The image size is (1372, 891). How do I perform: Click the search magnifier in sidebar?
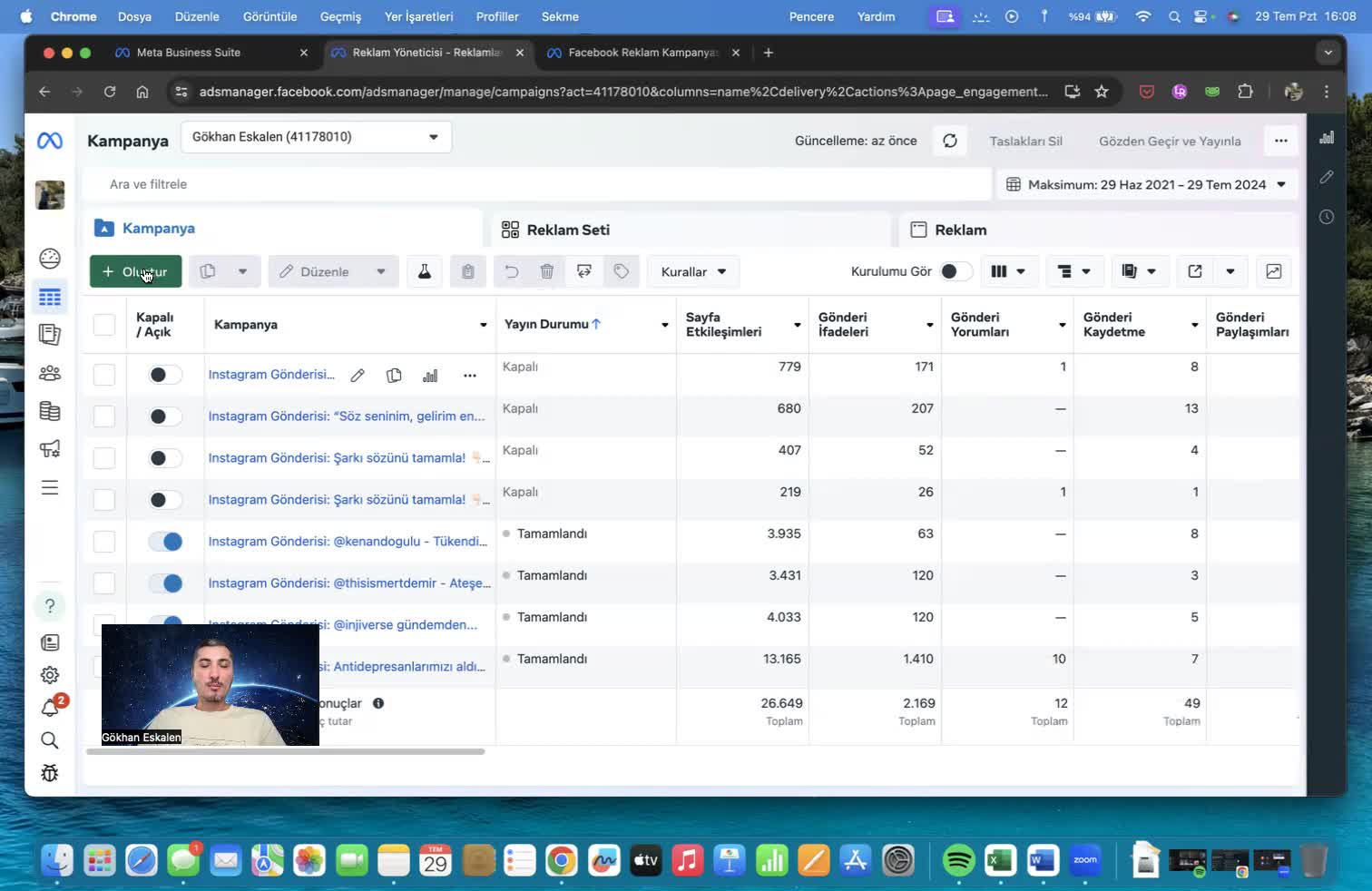pyautogui.click(x=50, y=740)
